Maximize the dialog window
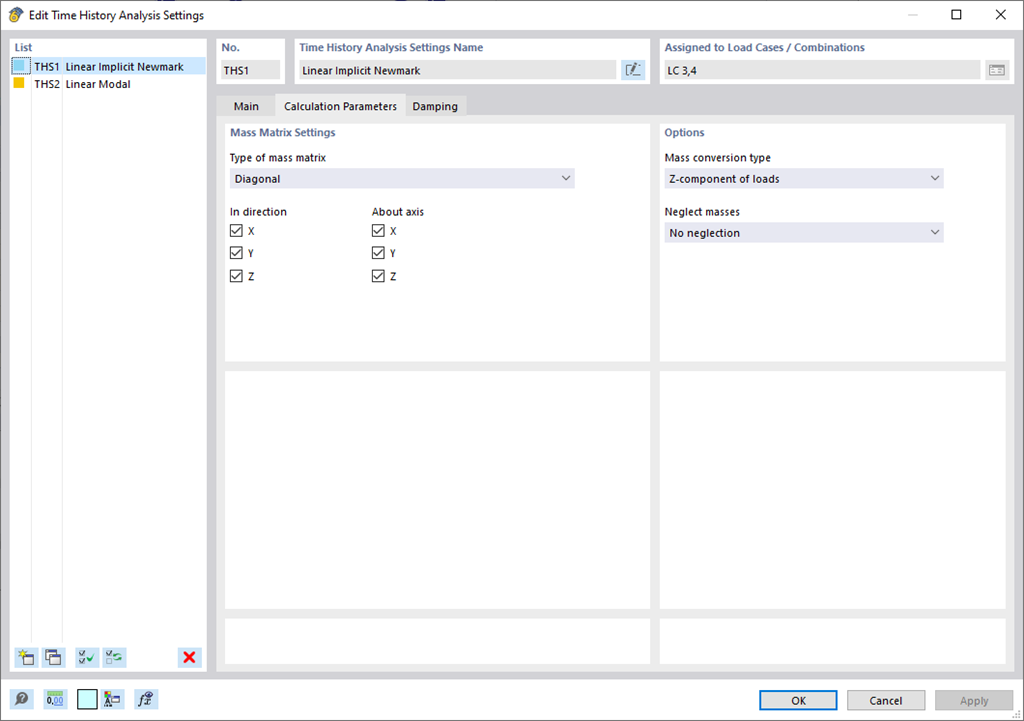Image resolution: width=1024 pixels, height=721 pixels. (x=956, y=14)
